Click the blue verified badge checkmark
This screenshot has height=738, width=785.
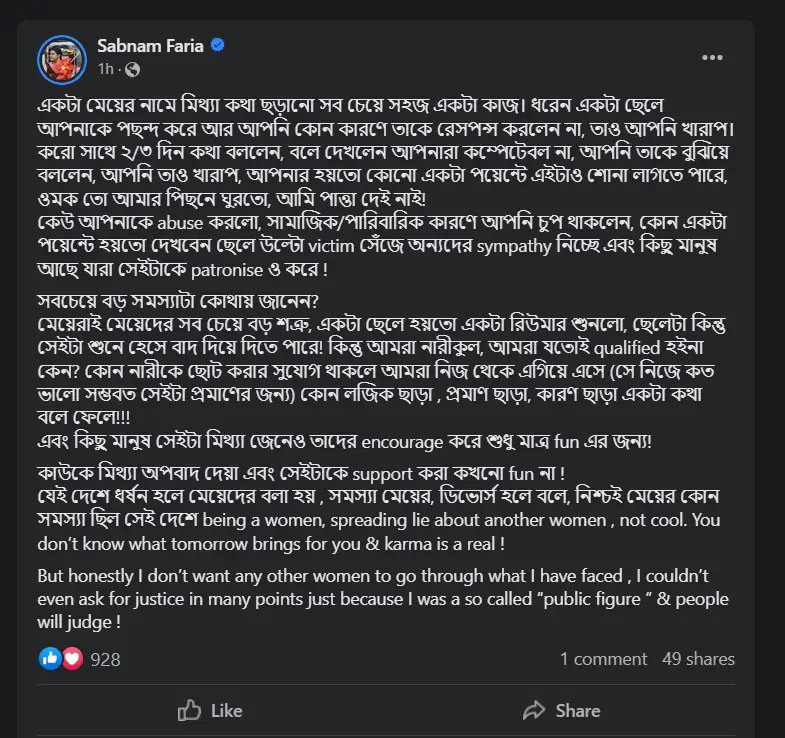[x=217, y=46]
